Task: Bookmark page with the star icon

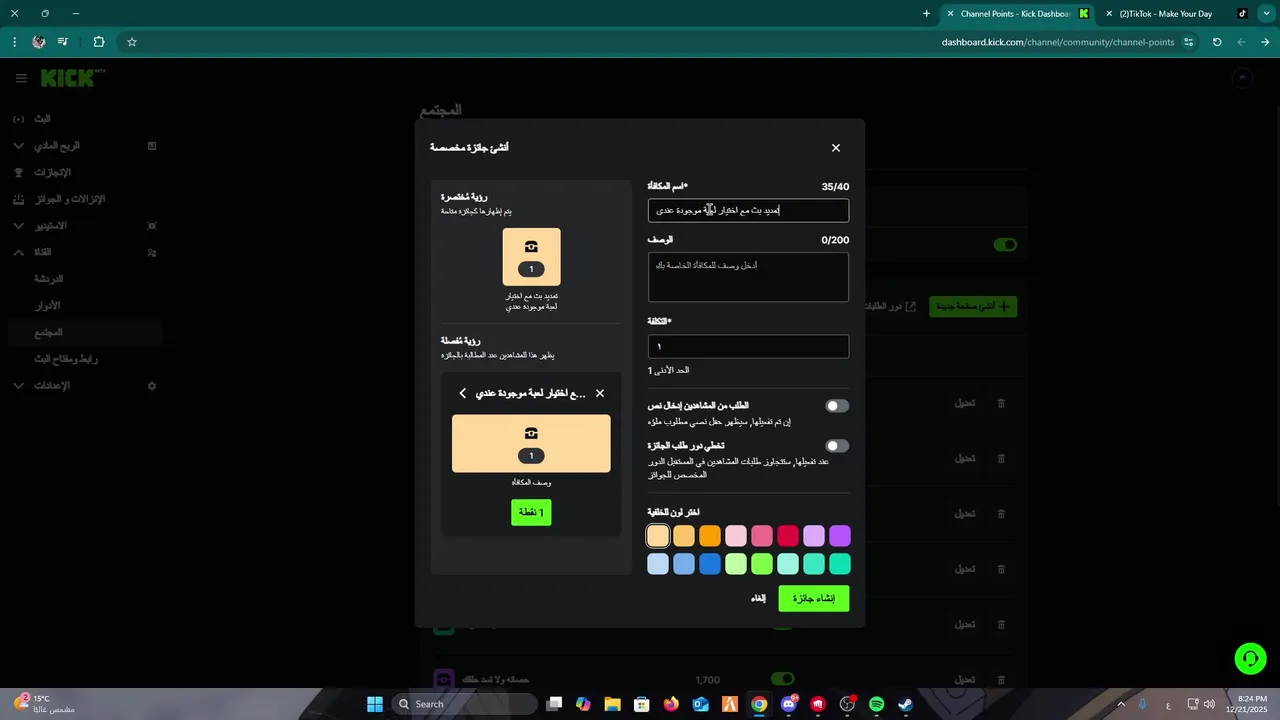Action: tap(131, 42)
